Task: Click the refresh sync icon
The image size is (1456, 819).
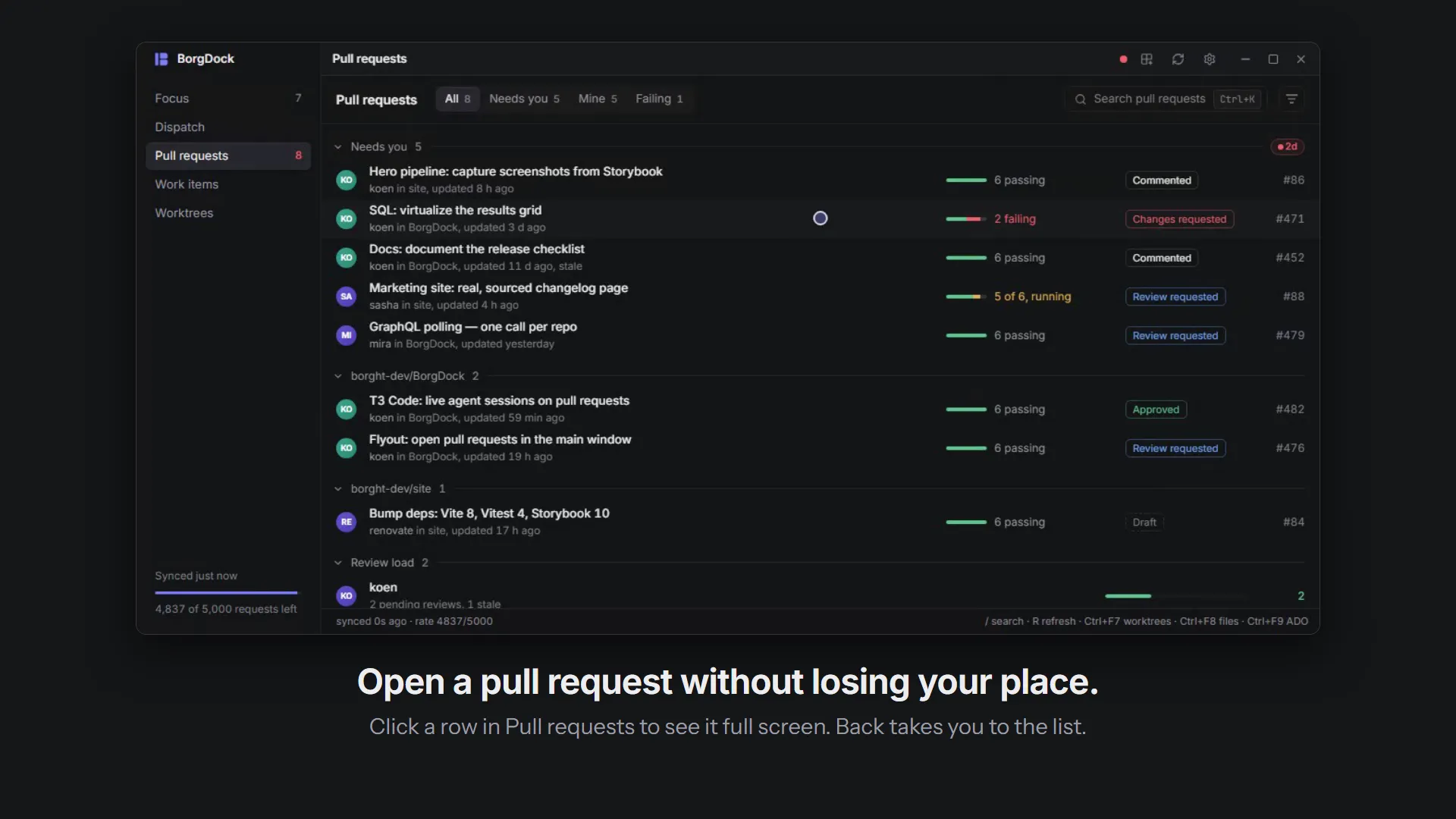Action: (1178, 59)
